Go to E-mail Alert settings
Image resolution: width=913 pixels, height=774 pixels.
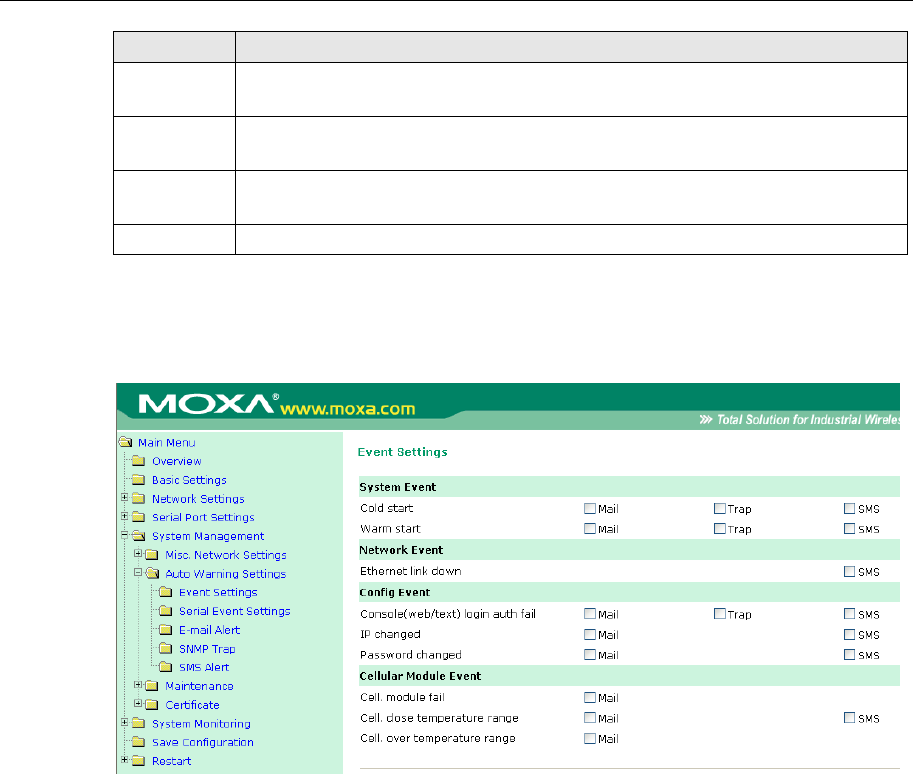click(x=209, y=630)
